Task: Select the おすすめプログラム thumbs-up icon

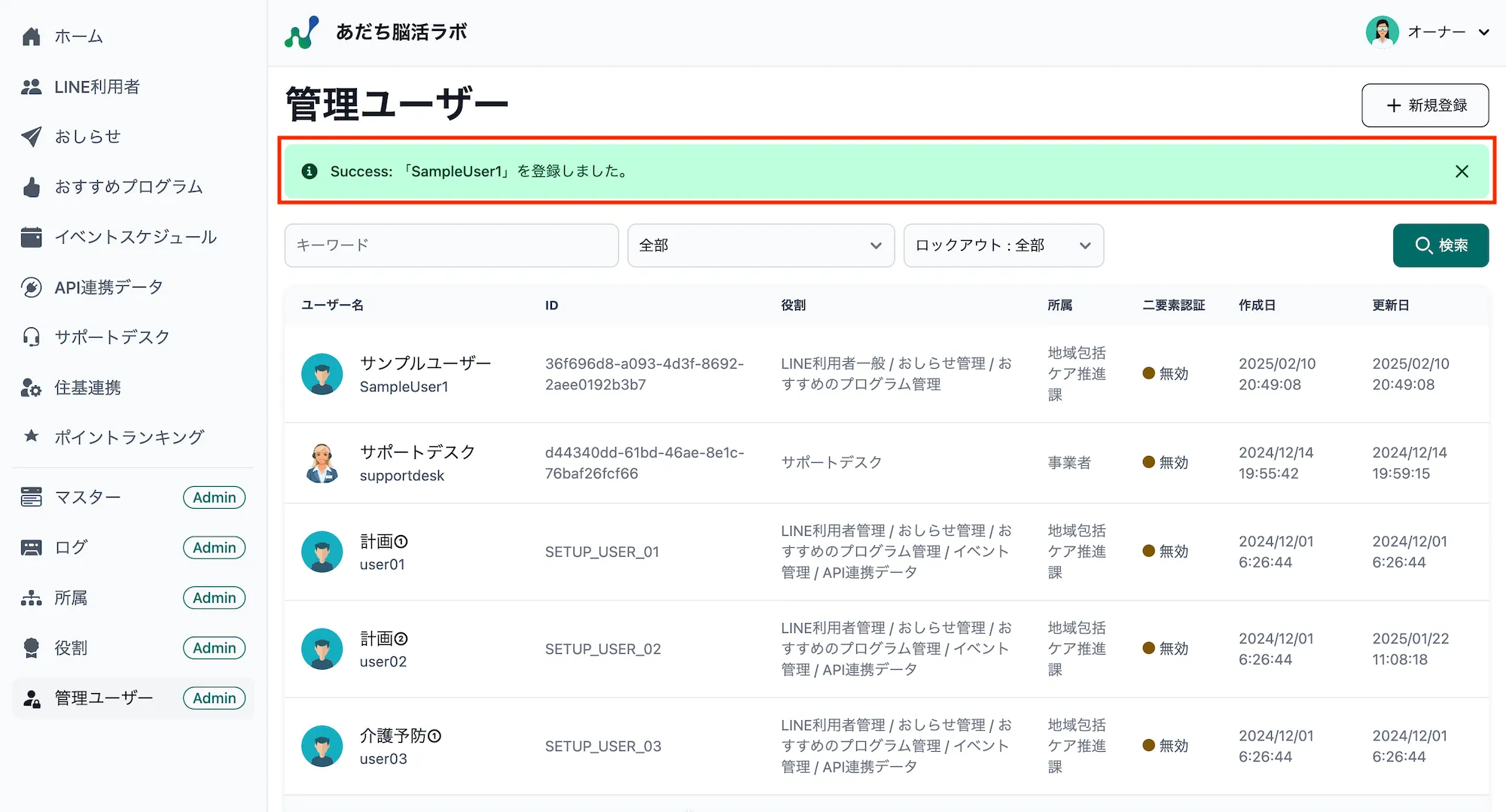Action: pos(31,187)
